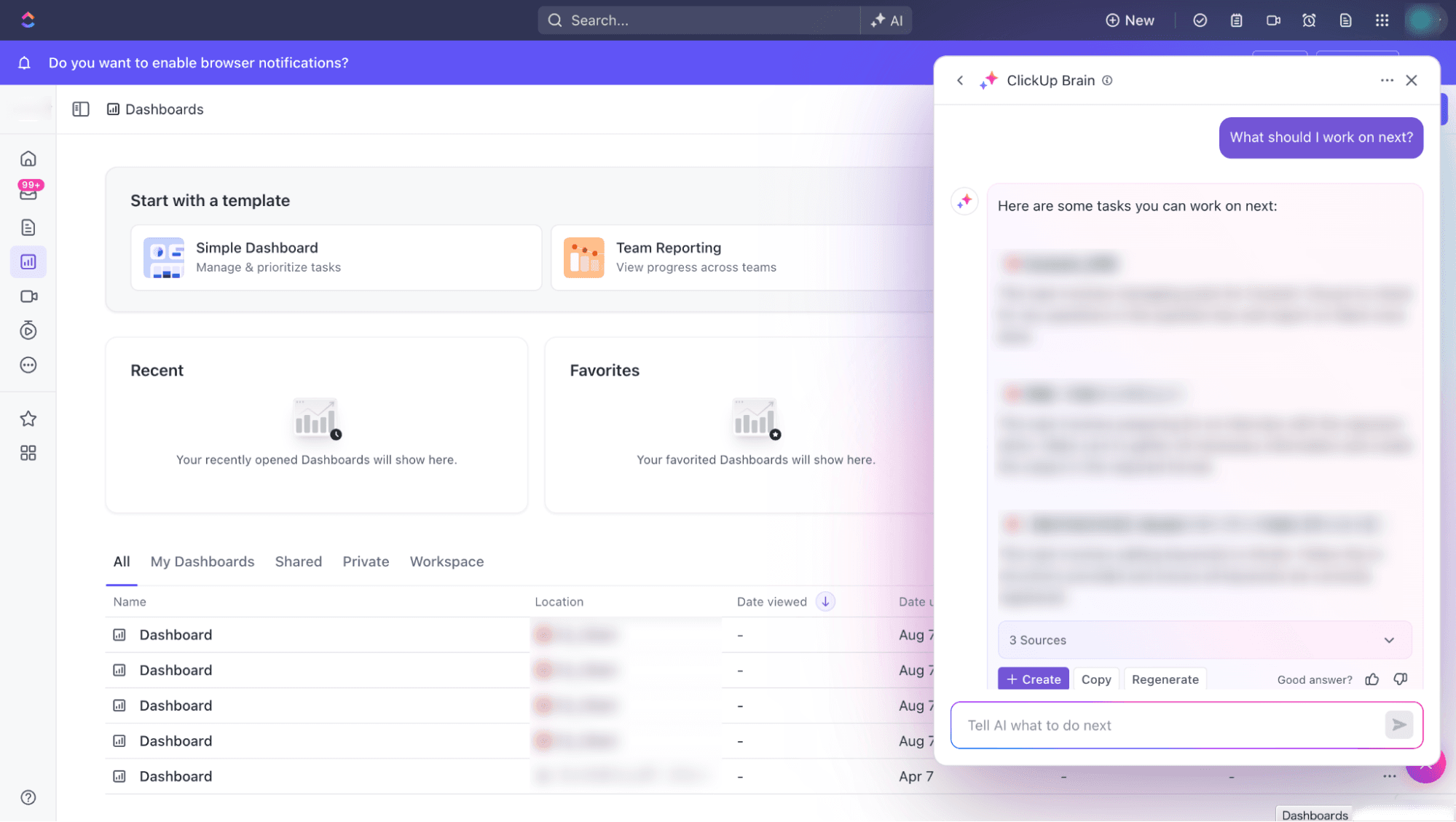Close the ClickUp Brain panel

click(x=1412, y=81)
